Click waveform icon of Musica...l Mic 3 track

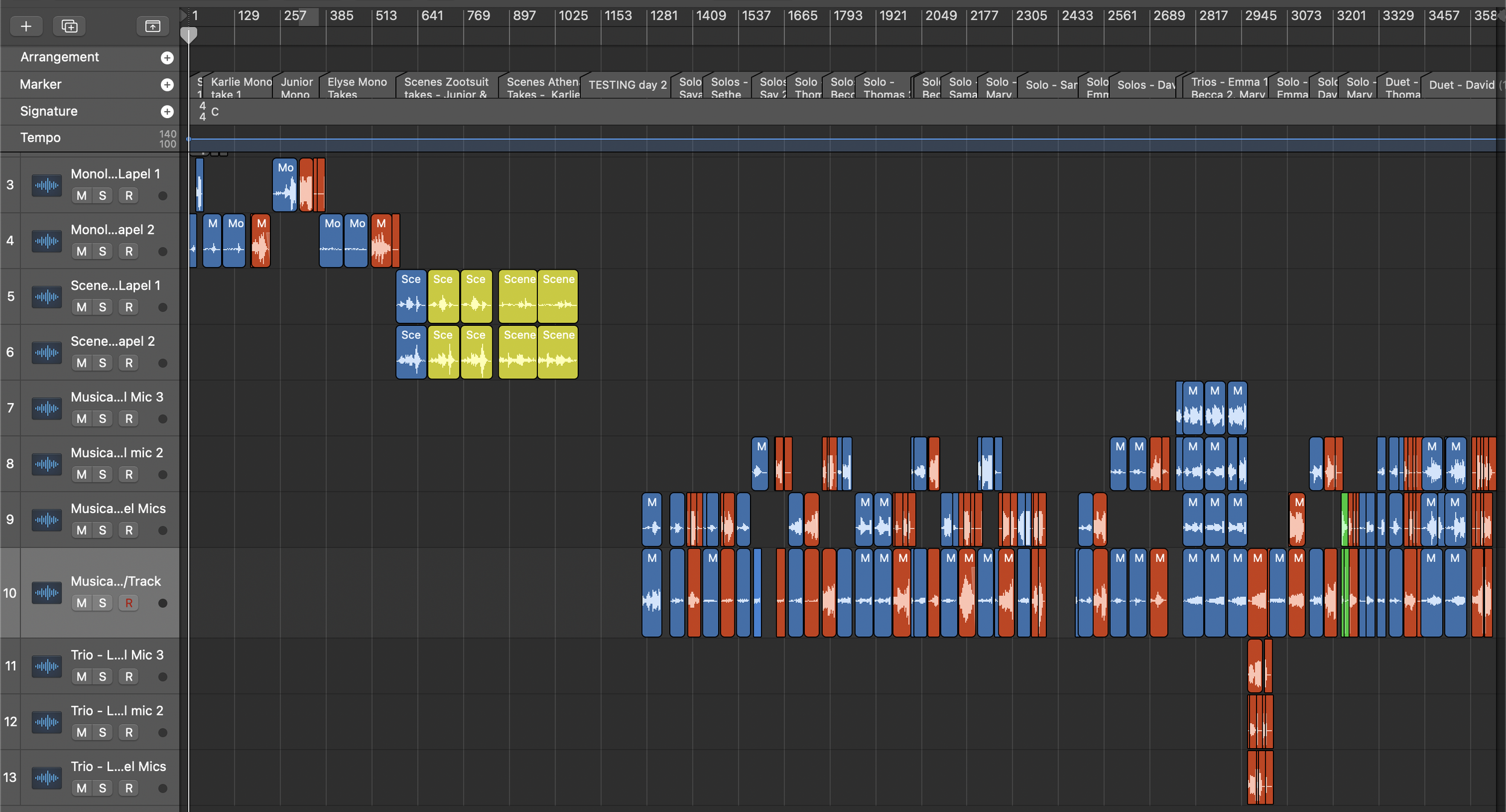[46, 408]
